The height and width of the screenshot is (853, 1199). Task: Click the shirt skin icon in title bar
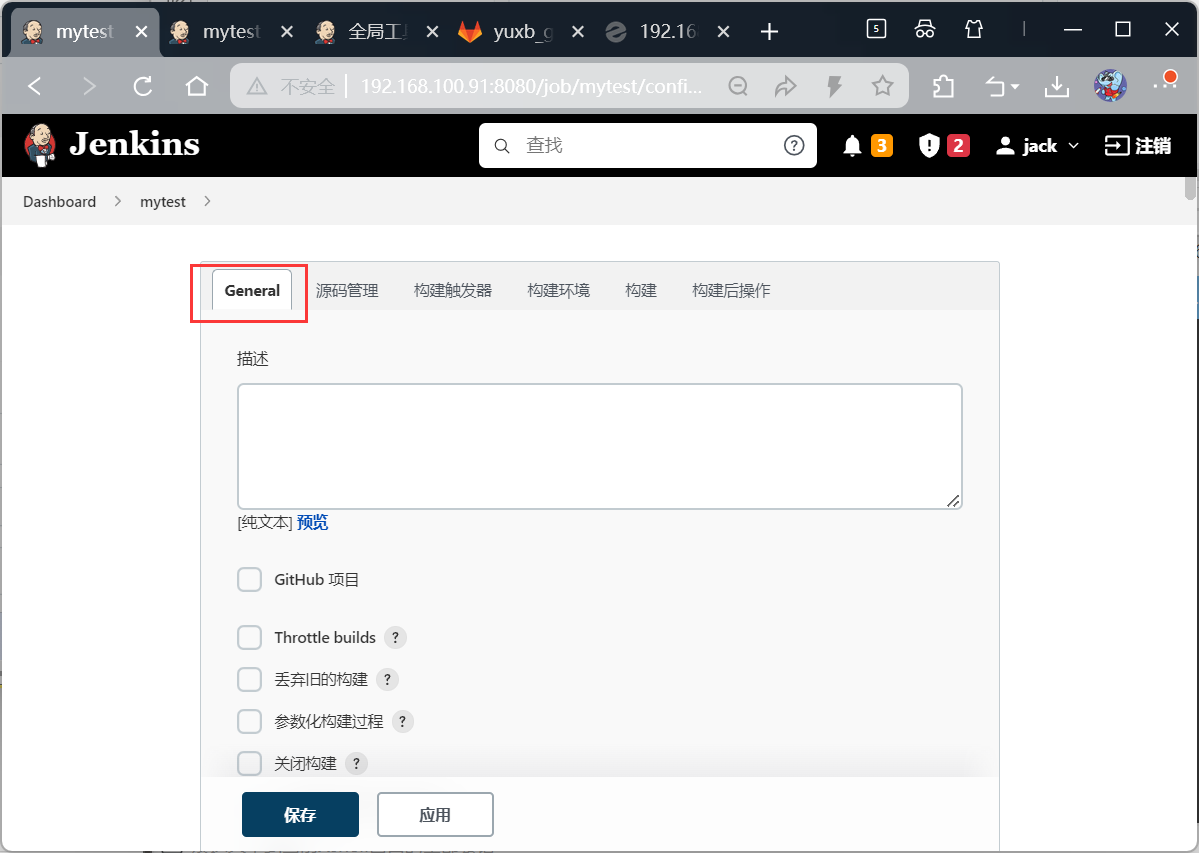click(973, 29)
